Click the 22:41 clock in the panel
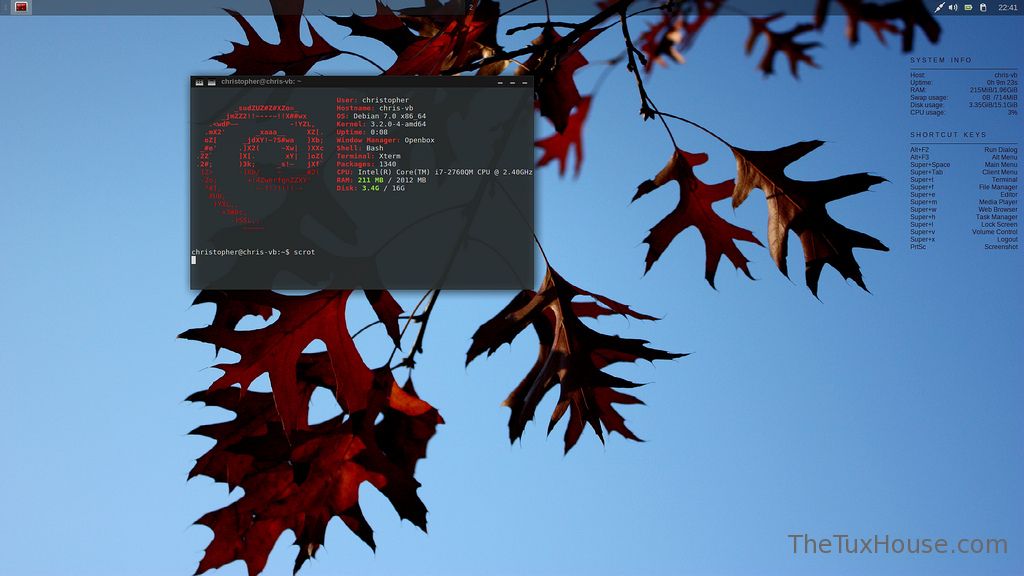Viewport: 1024px width, 576px height. tap(1007, 7)
